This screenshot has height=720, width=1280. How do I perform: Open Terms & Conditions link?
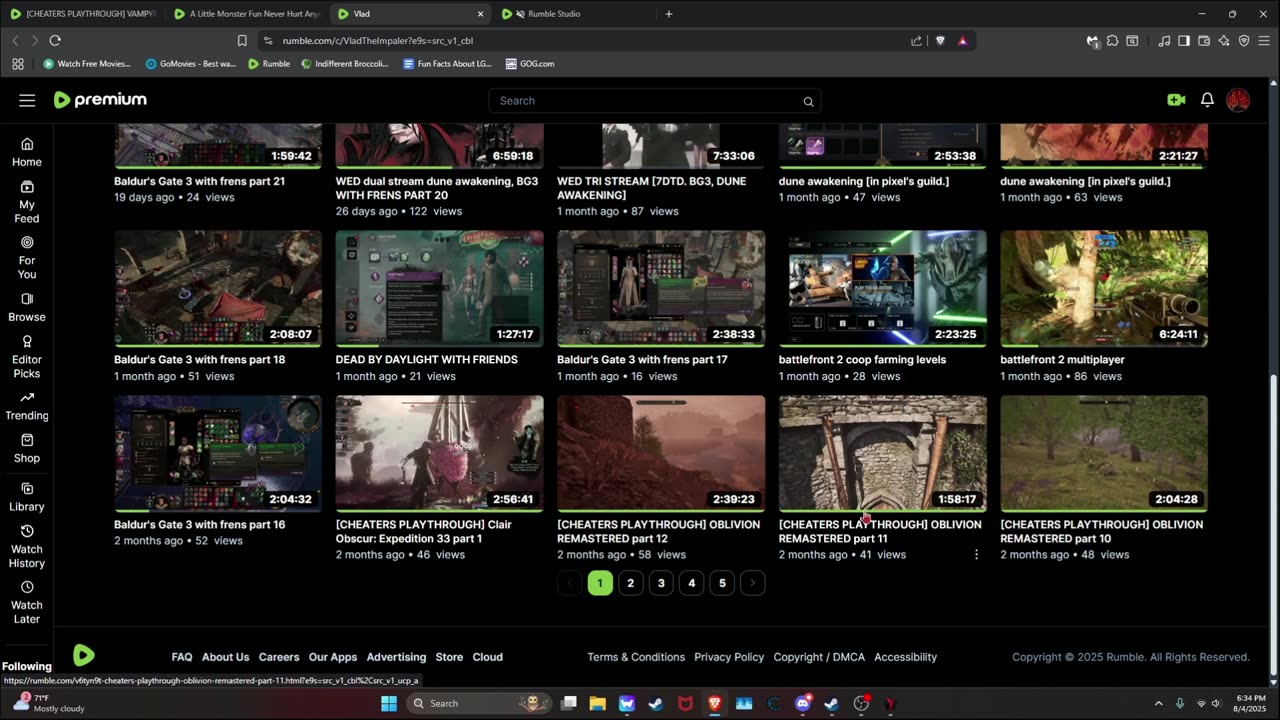coord(636,657)
